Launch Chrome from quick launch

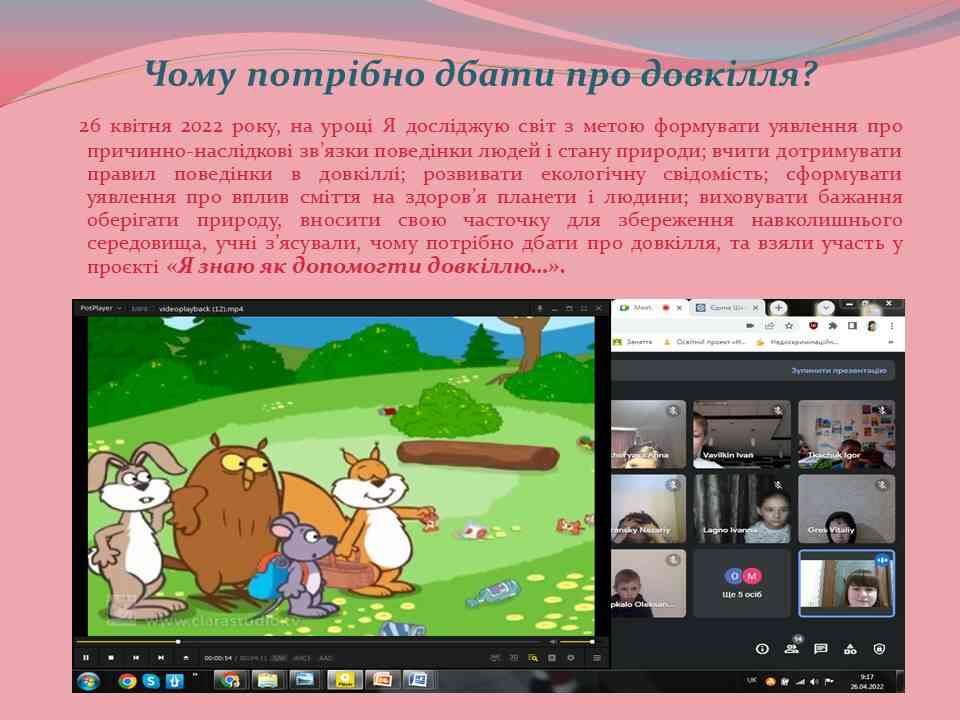127,681
